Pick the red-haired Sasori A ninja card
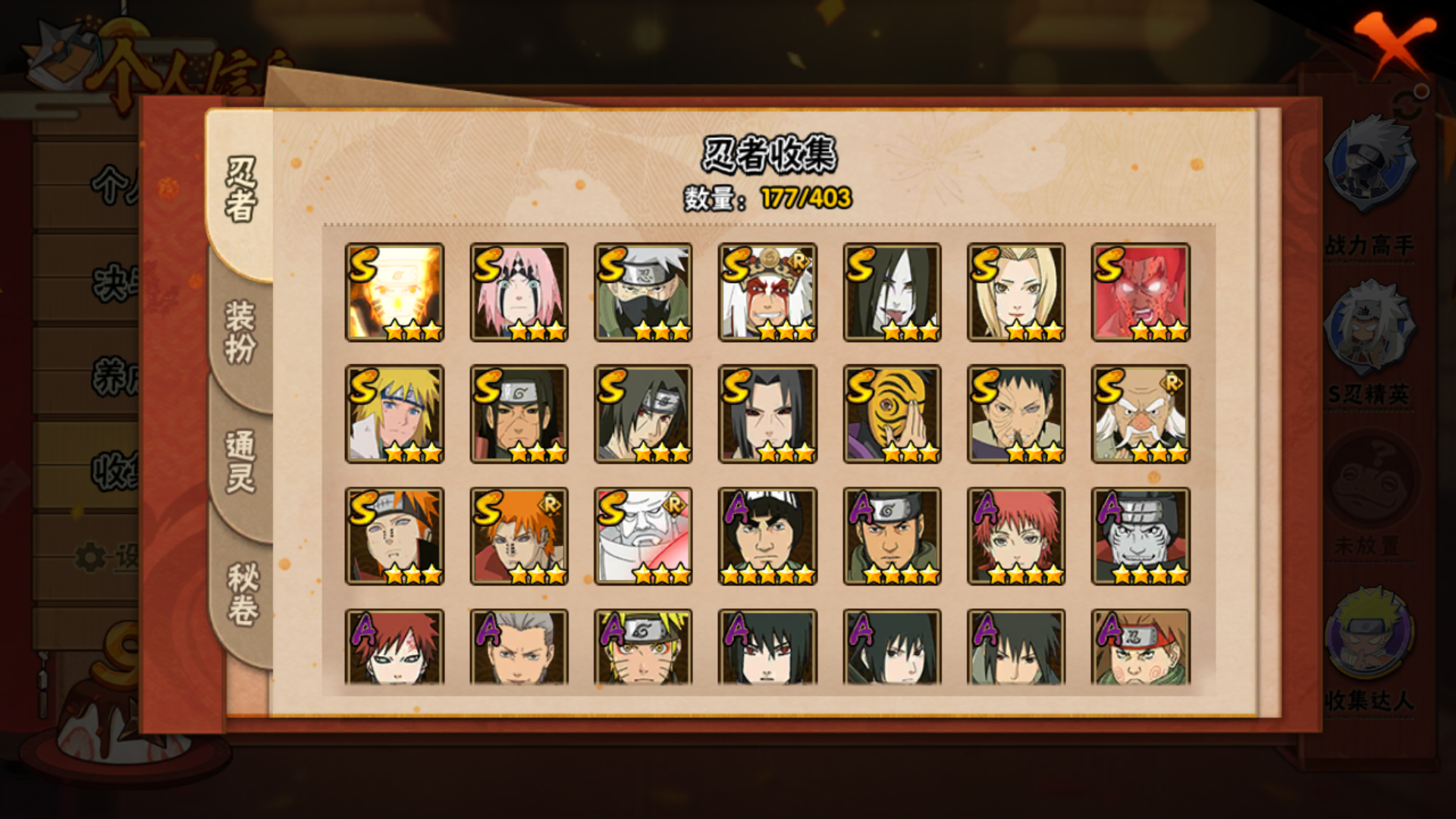Screen dimensions: 1456x819 point(1016,536)
